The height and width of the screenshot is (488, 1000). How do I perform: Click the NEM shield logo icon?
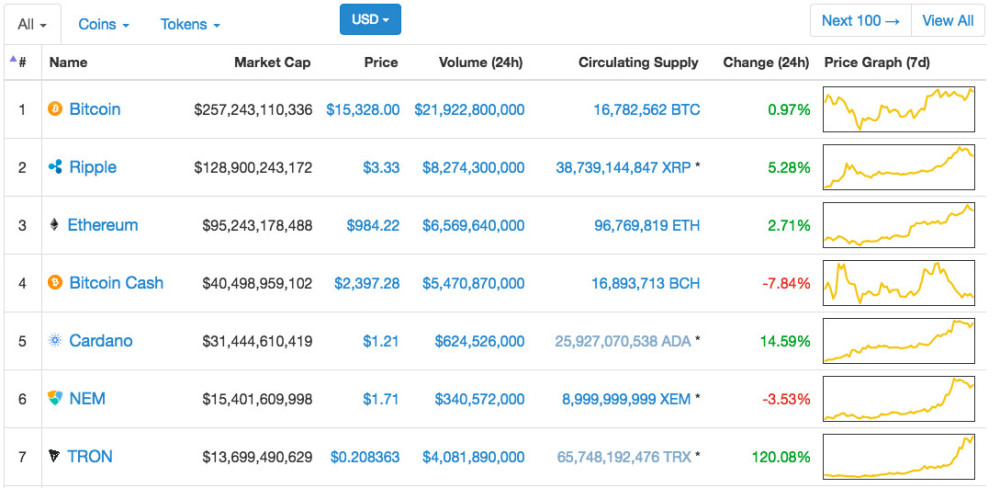coord(55,399)
